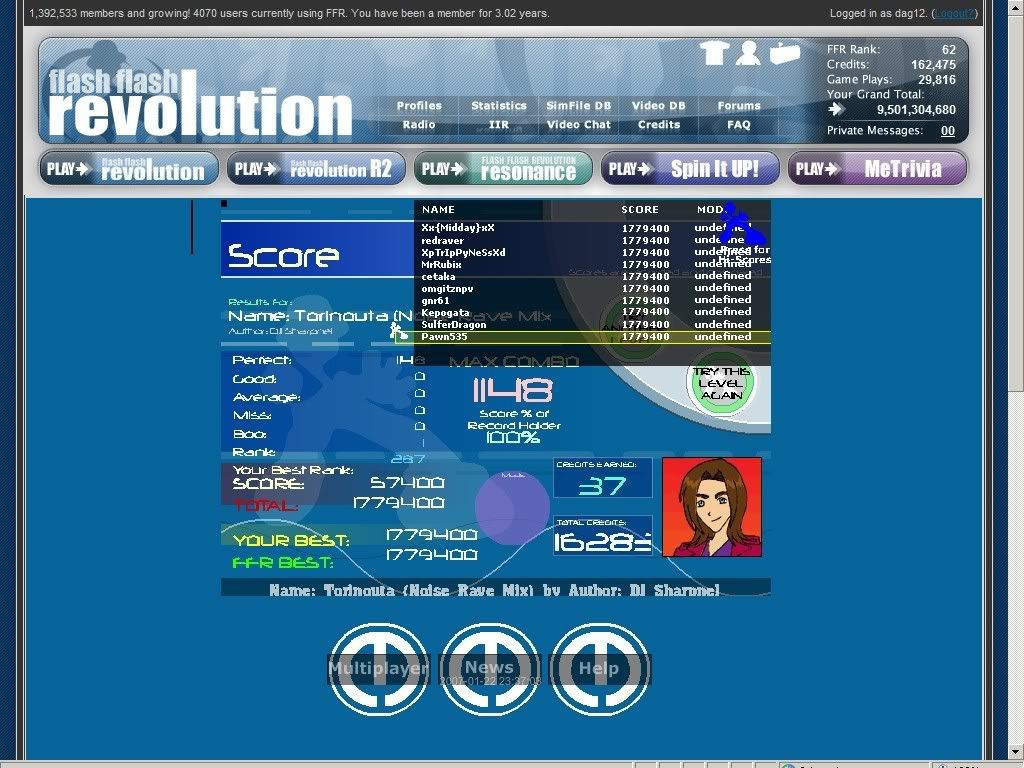Go to the SimFile DB page

tap(578, 106)
